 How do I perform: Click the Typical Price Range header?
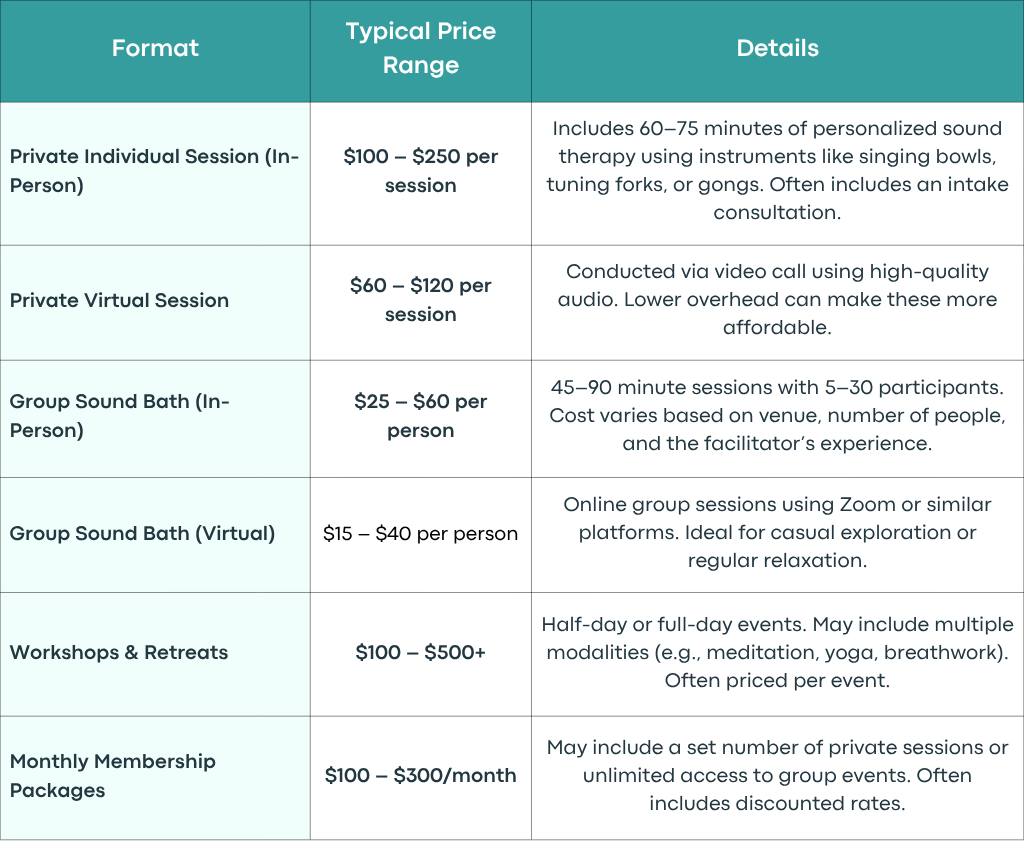(x=421, y=48)
